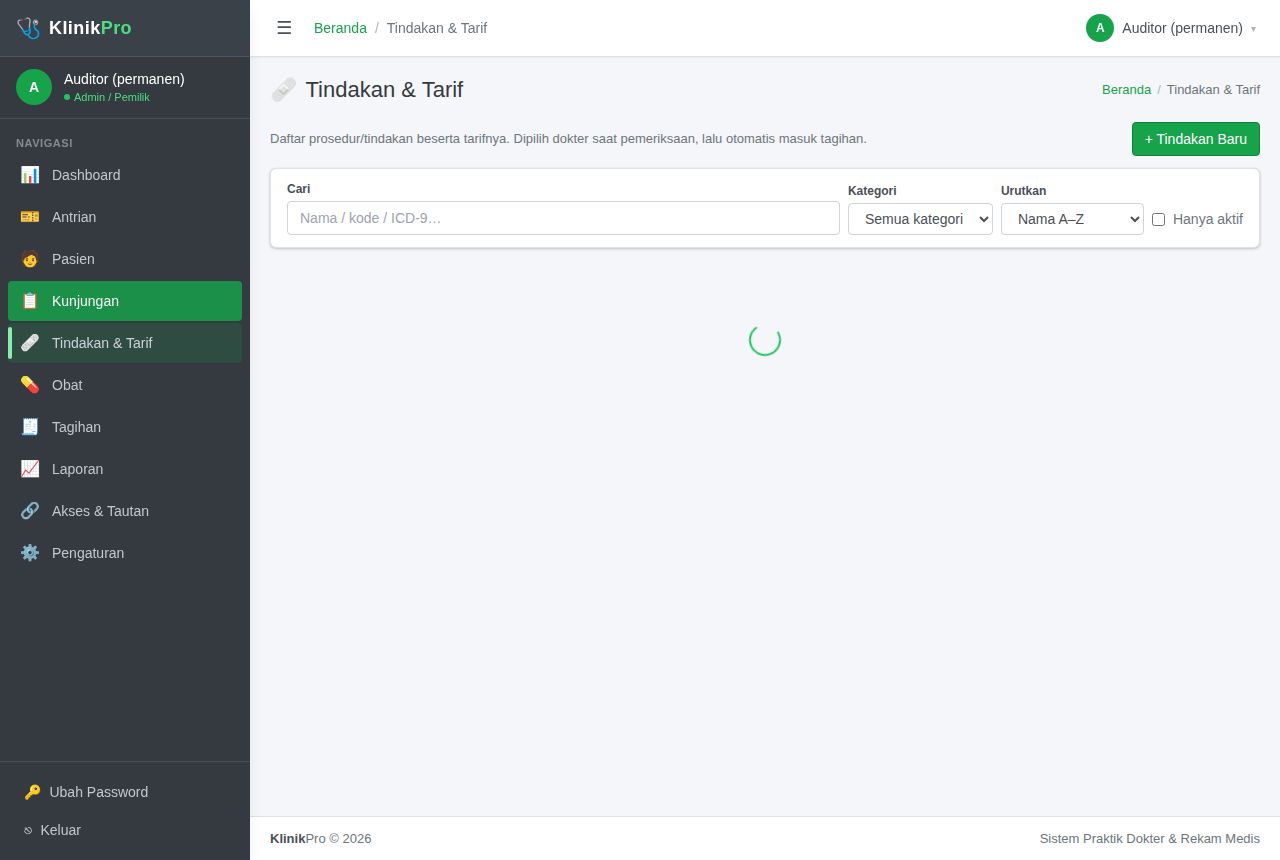Click Auditor (permanen) name in top header
Viewport: 1280px width, 860px height.
[x=1182, y=28]
